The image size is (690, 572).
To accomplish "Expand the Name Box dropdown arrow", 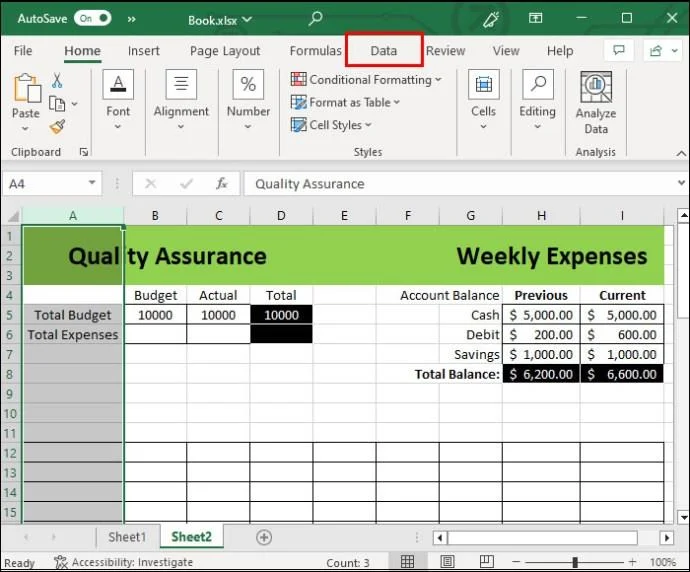I will point(92,184).
